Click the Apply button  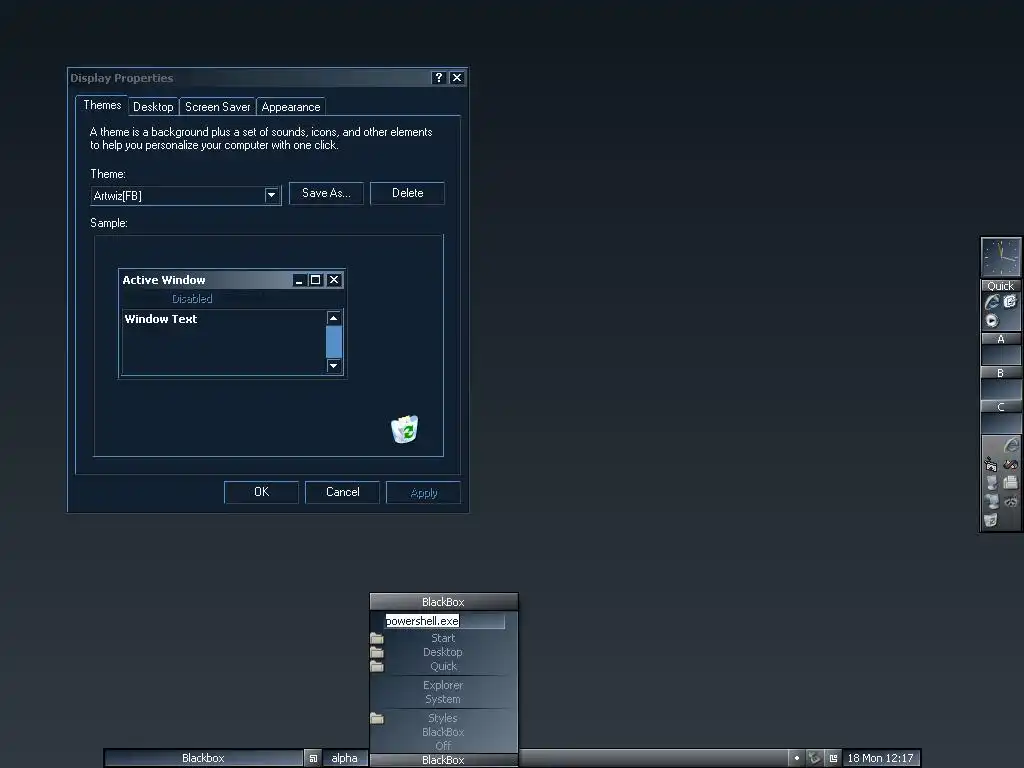(423, 492)
